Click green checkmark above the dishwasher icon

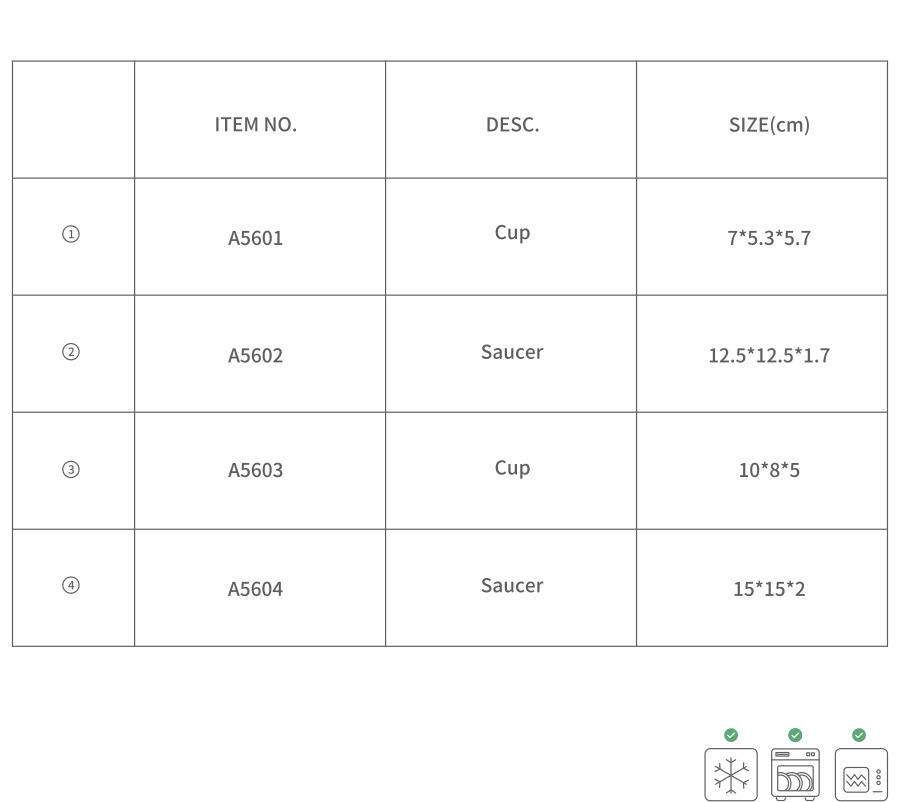point(795,735)
